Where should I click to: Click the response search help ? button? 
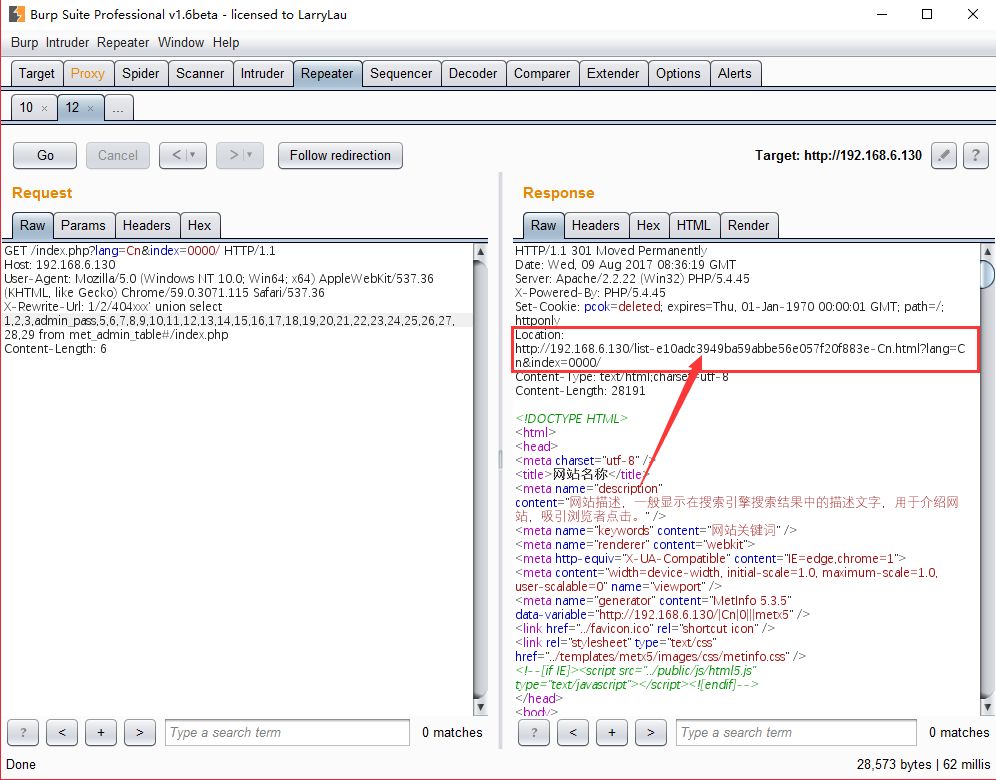tap(534, 732)
